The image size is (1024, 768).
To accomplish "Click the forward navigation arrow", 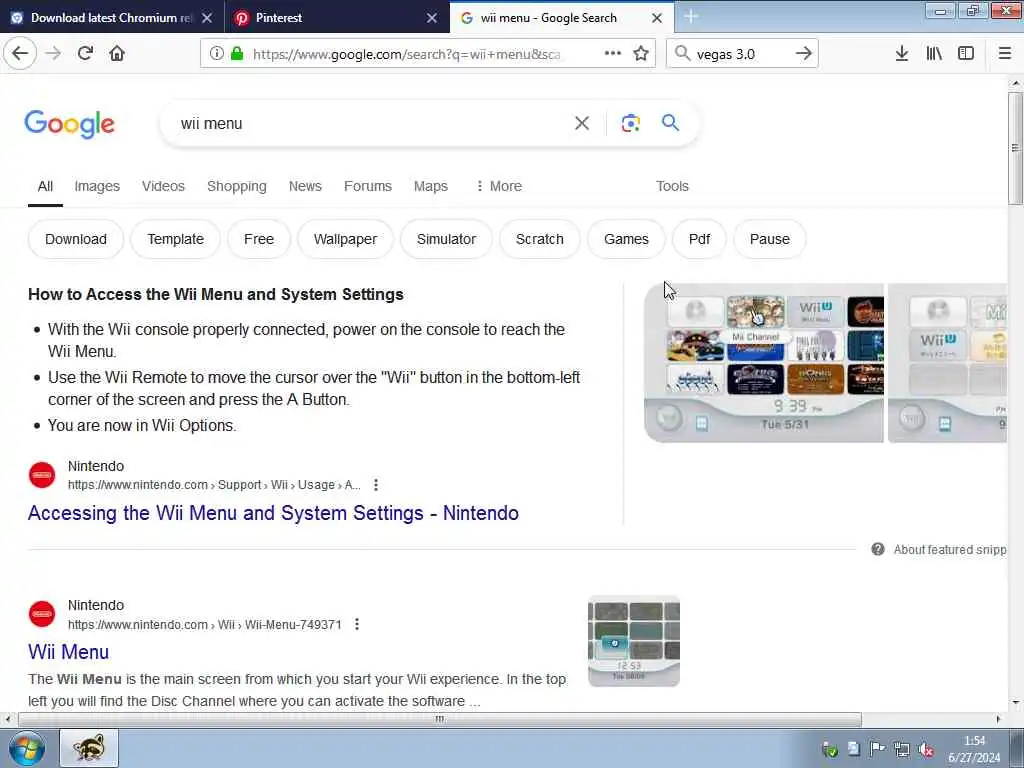I will pyautogui.click(x=54, y=54).
